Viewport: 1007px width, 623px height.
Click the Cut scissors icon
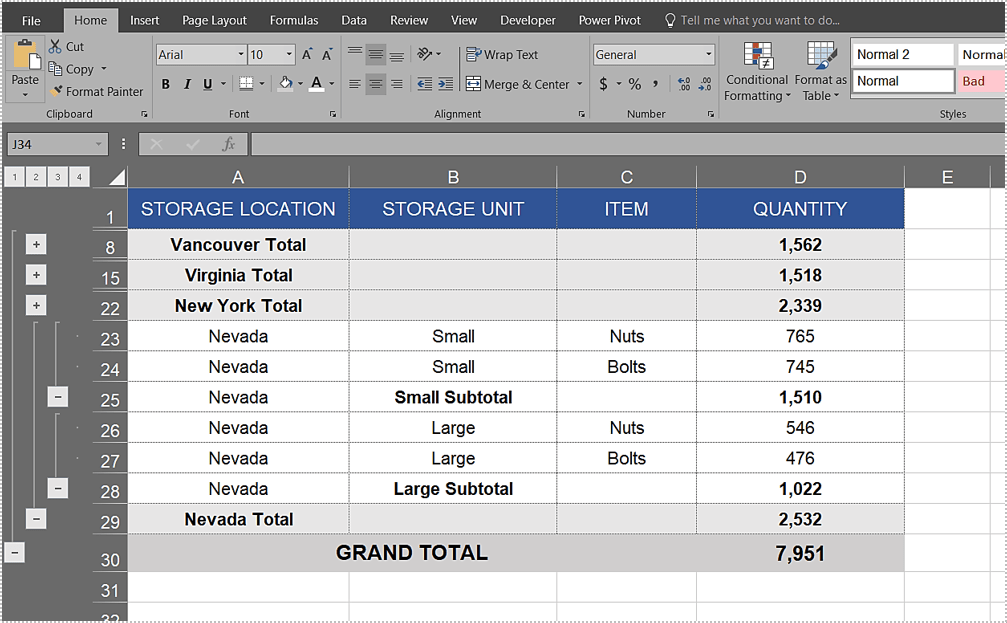point(54,47)
